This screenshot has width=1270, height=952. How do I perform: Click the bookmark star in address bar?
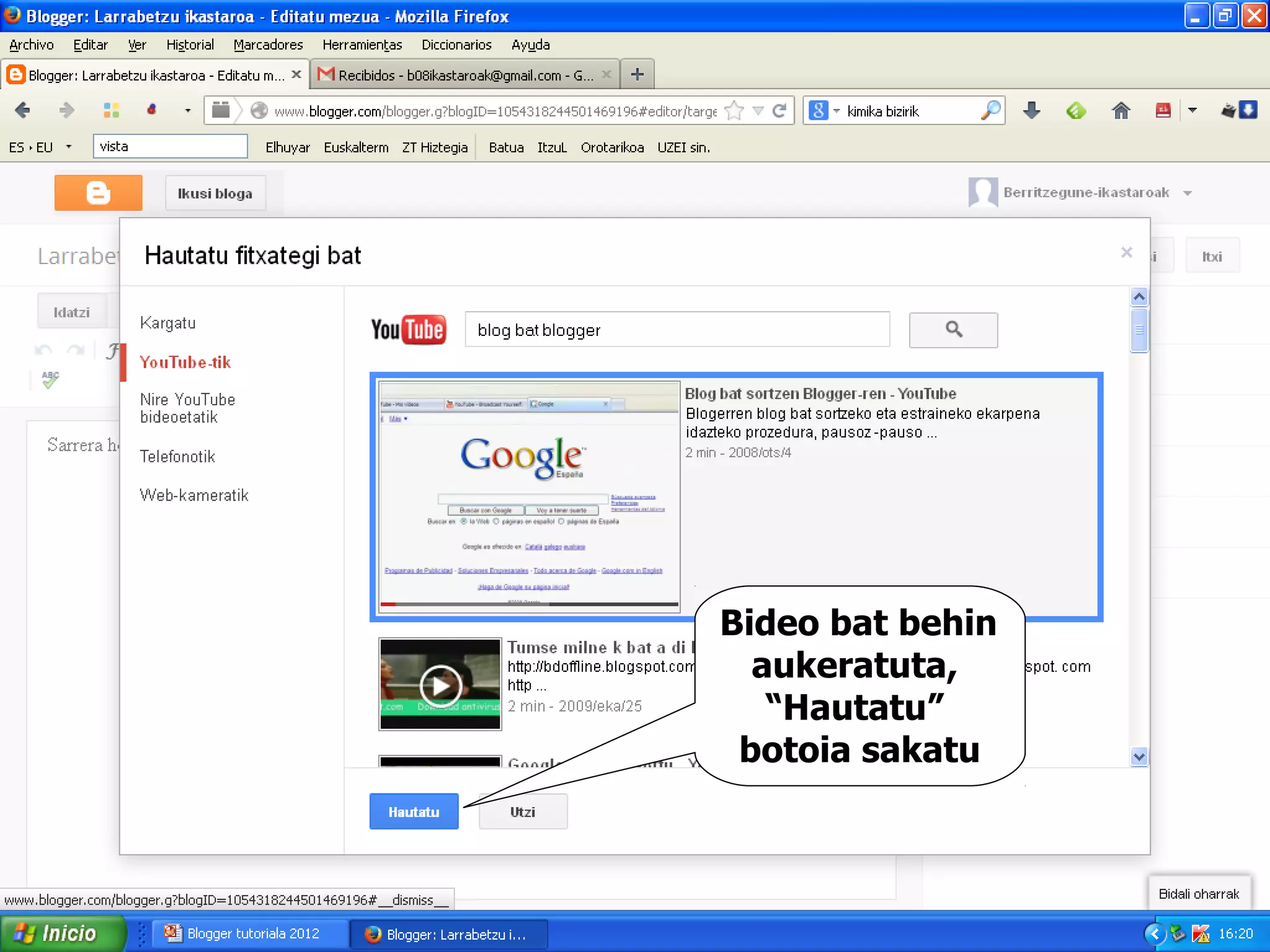tap(734, 111)
